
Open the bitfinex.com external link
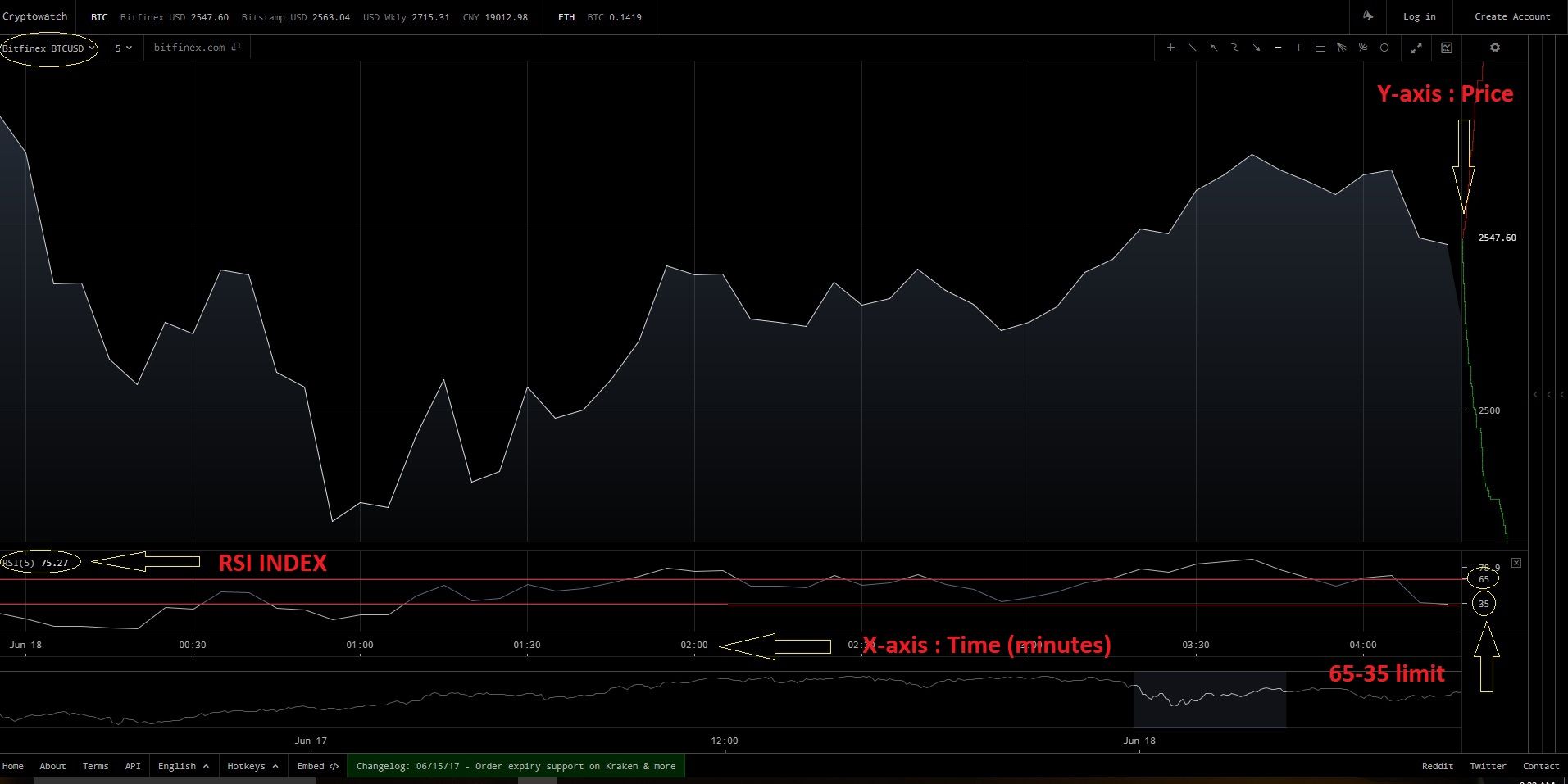197,48
